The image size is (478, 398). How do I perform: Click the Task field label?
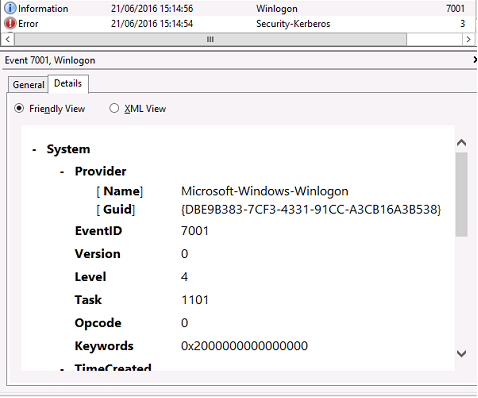pyautogui.click(x=88, y=300)
